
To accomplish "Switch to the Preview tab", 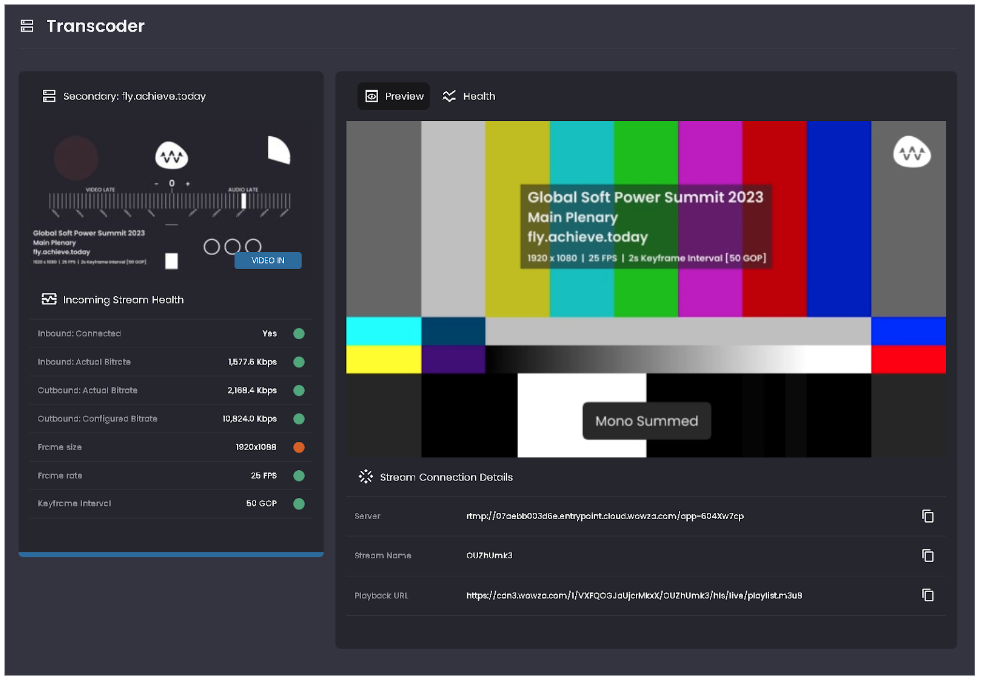I will click(394, 96).
